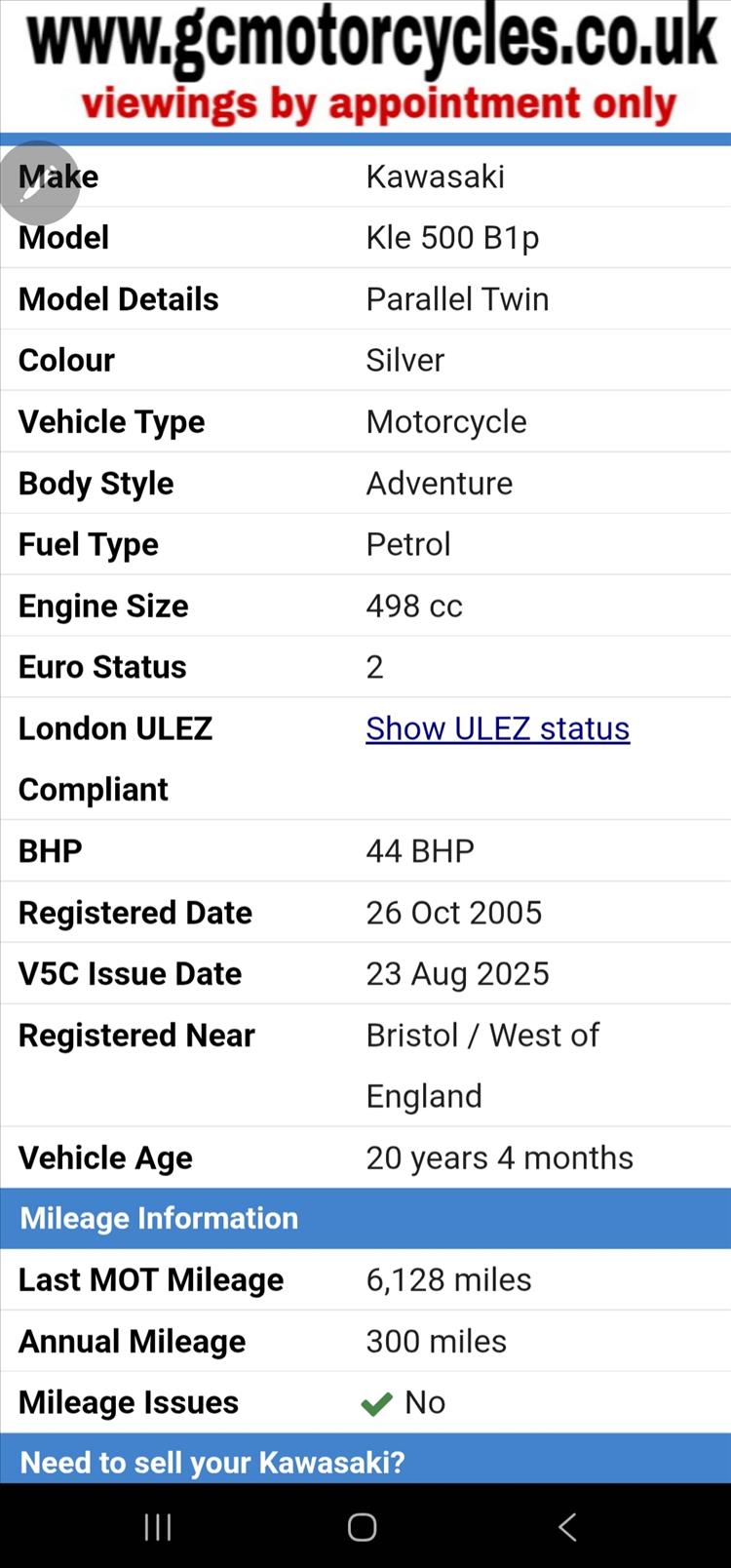Tap the viewings by appointment only text
The width and height of the screenshot is (731, 1568).
click(x=378, y=104)
